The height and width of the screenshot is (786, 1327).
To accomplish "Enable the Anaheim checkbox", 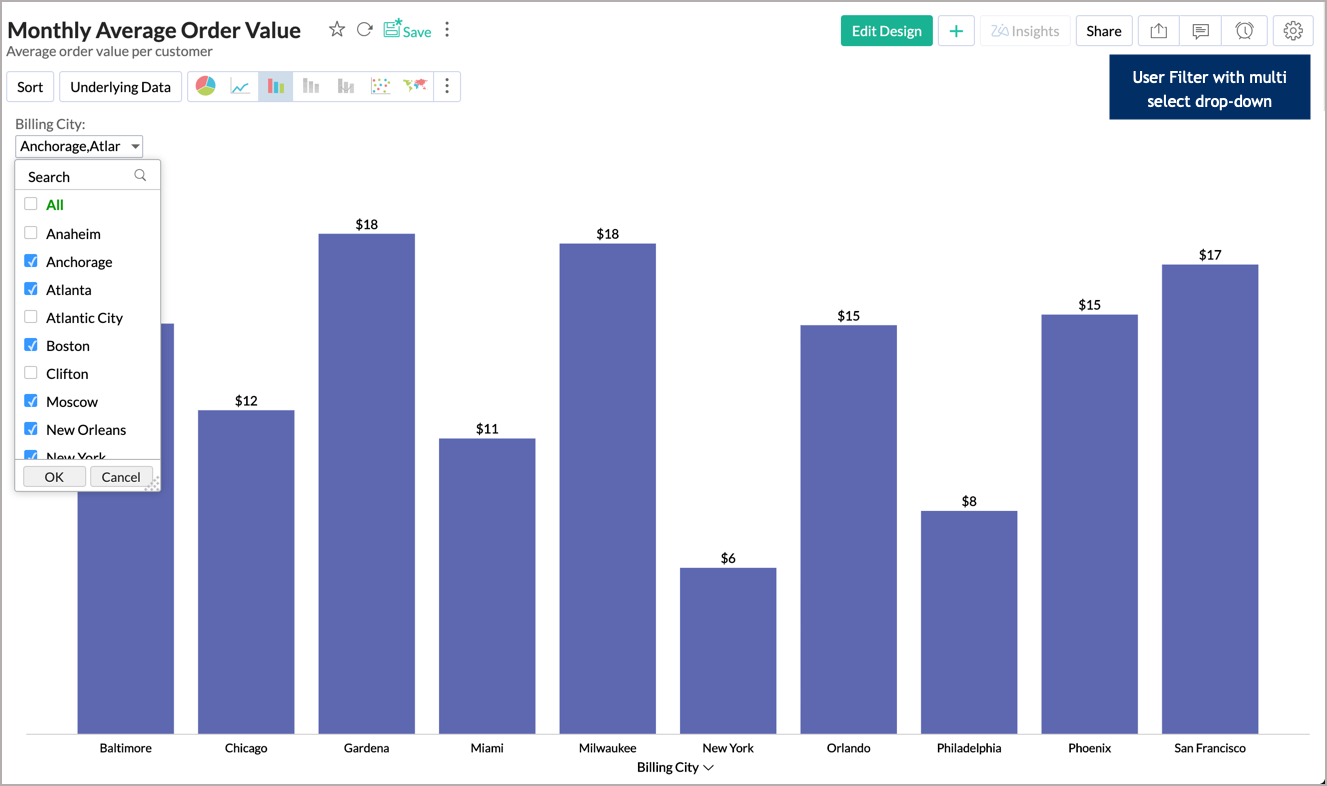I will (x=30, y=233).
